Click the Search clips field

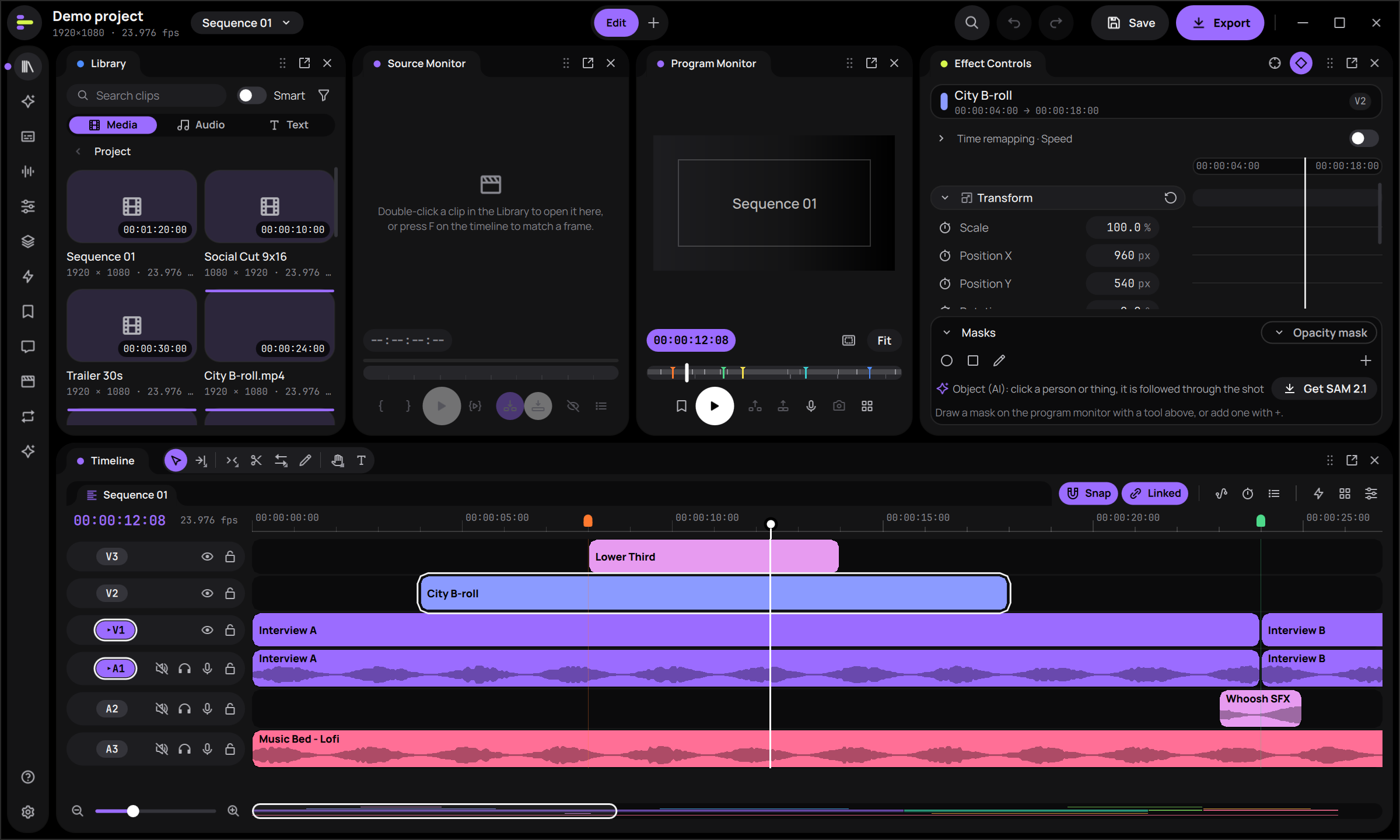click(x=146, y=95)
